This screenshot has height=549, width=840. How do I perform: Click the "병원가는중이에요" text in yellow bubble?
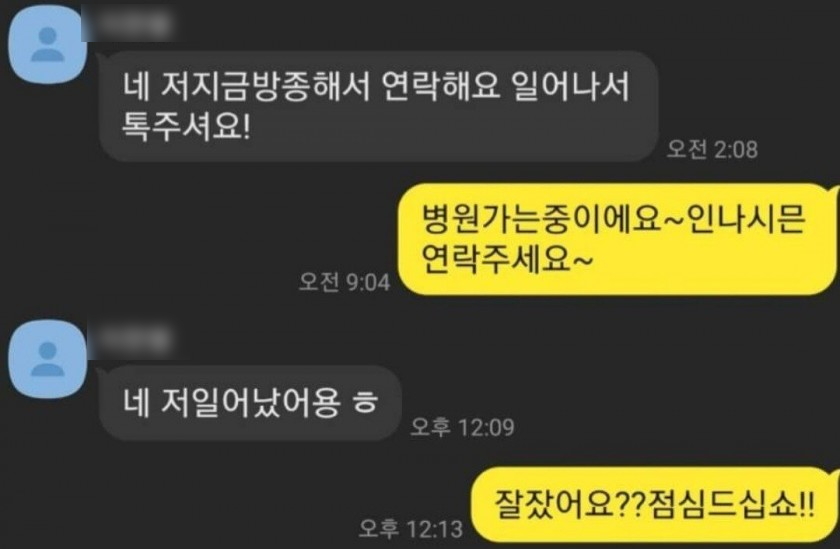pyautogui.click(x=542, y=219)
